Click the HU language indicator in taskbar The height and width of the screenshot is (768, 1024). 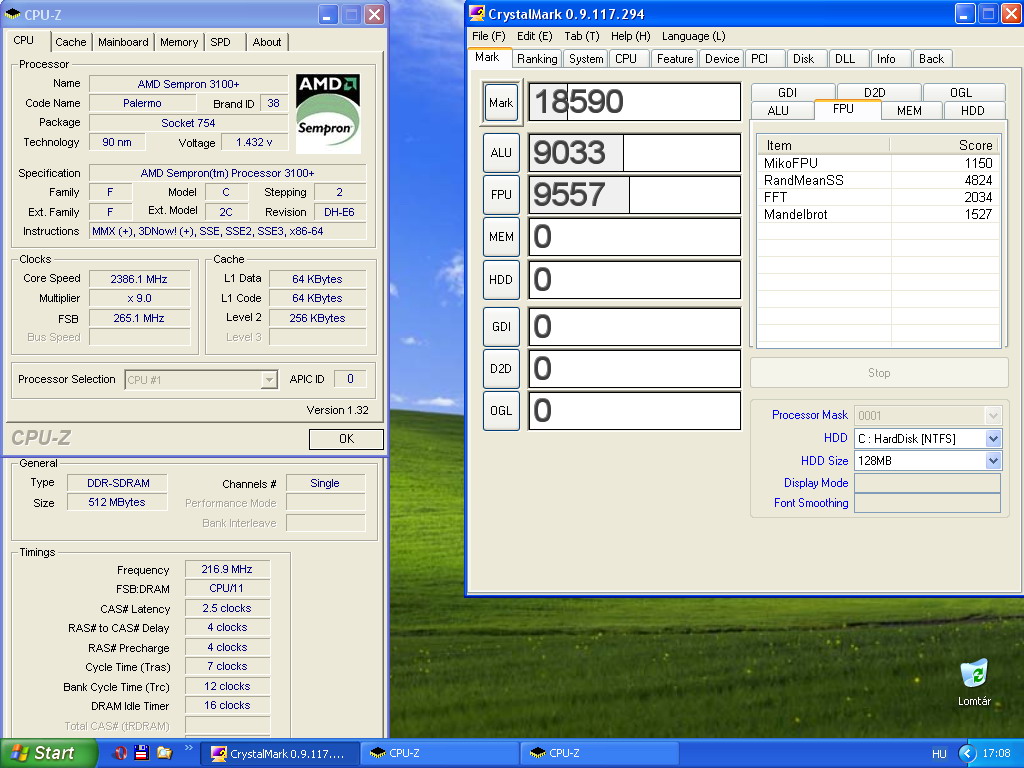[x=939, y=754]
